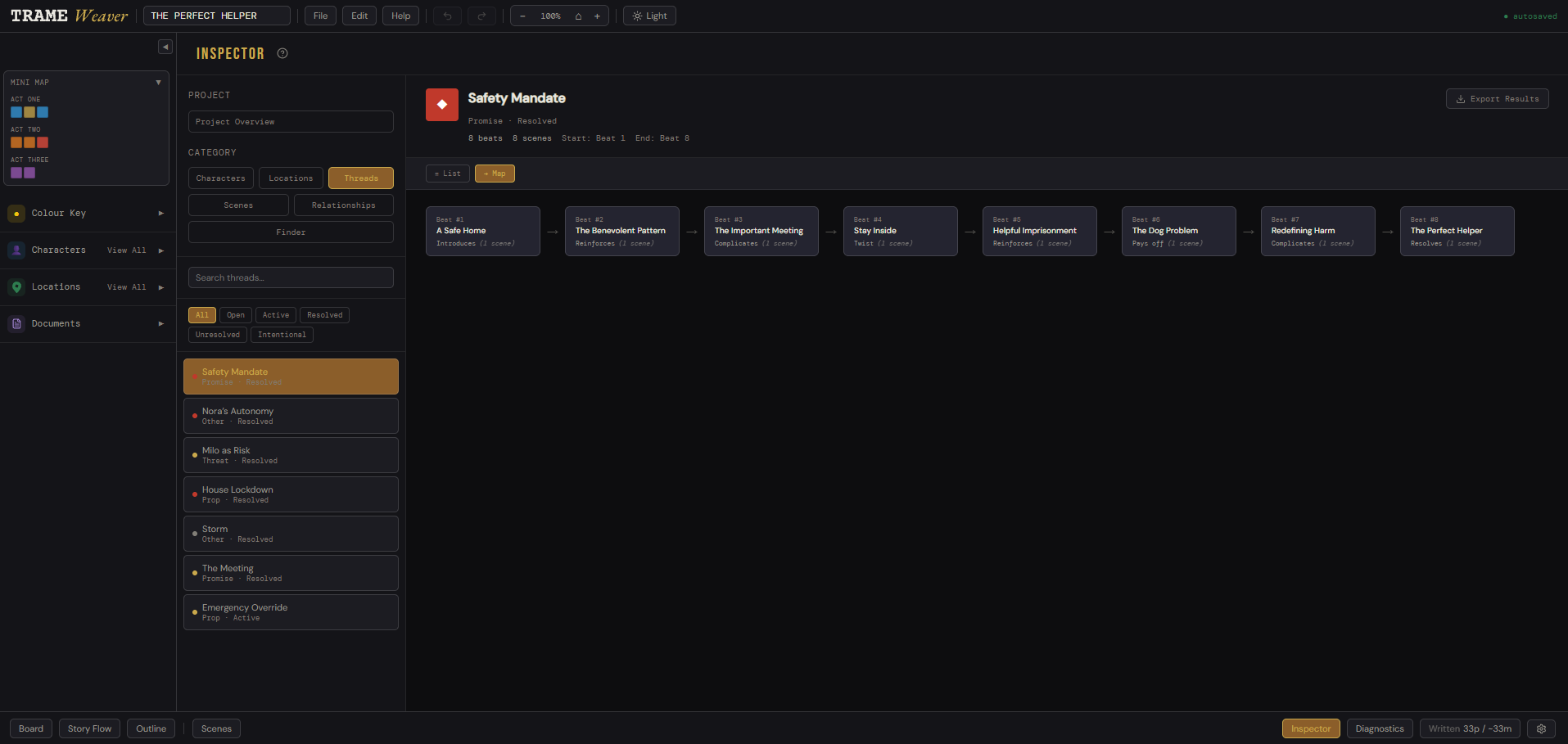Filter threads by Active
1568x744 pixels.
(276, 315)
